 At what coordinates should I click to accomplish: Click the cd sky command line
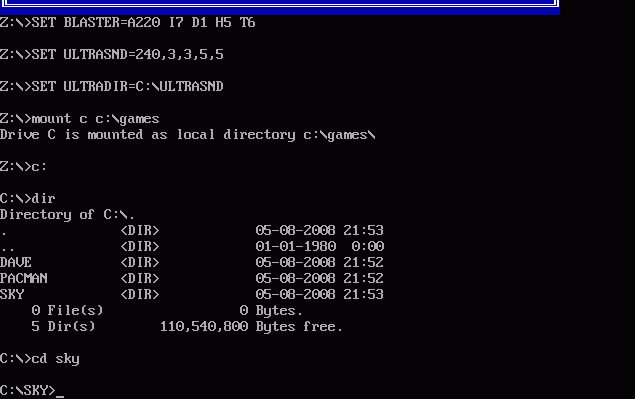pos(40,359)
